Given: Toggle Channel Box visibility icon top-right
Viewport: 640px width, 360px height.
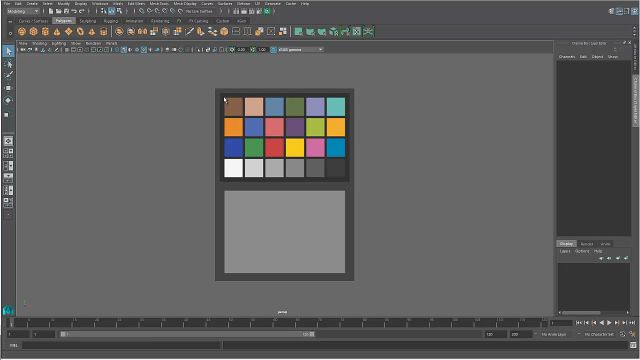Looking at the screenshot, I should point(635,11).
